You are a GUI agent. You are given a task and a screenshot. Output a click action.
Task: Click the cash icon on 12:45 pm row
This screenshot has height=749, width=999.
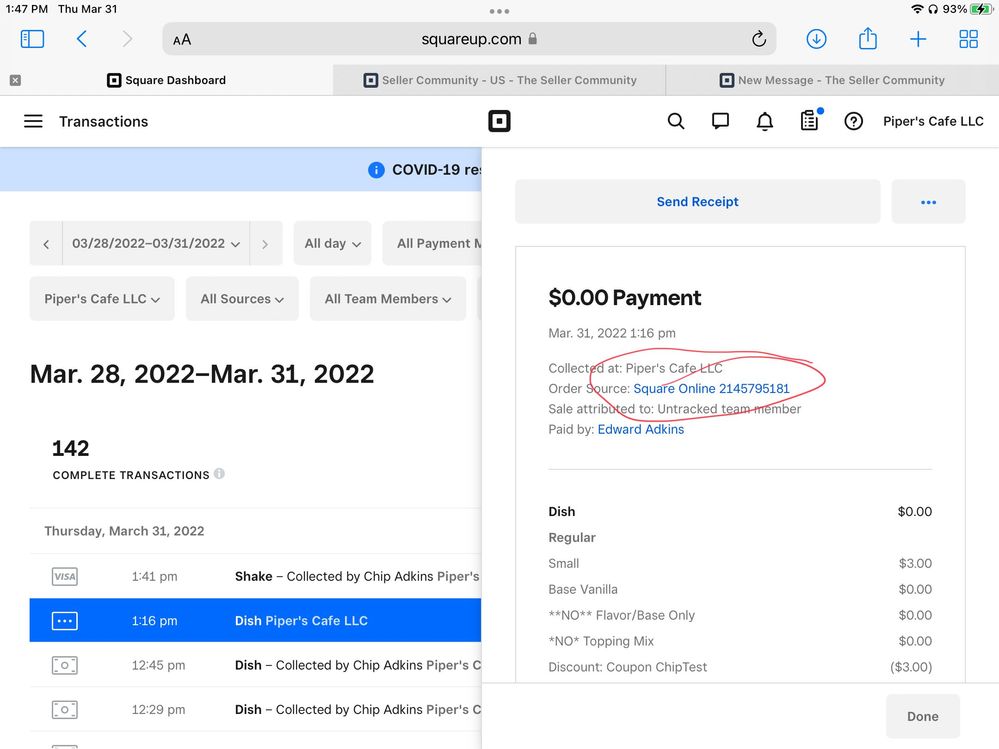(x=64, y=665)
